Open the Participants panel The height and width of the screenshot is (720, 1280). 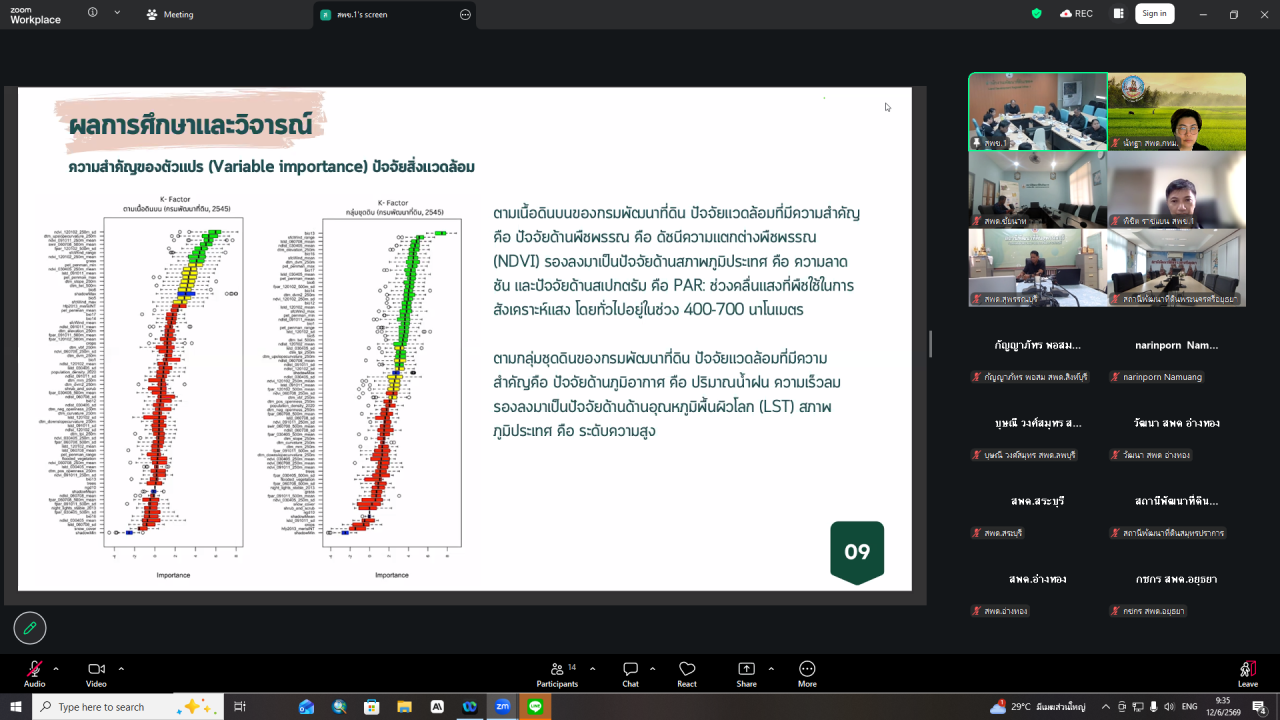tap(557, 673)
